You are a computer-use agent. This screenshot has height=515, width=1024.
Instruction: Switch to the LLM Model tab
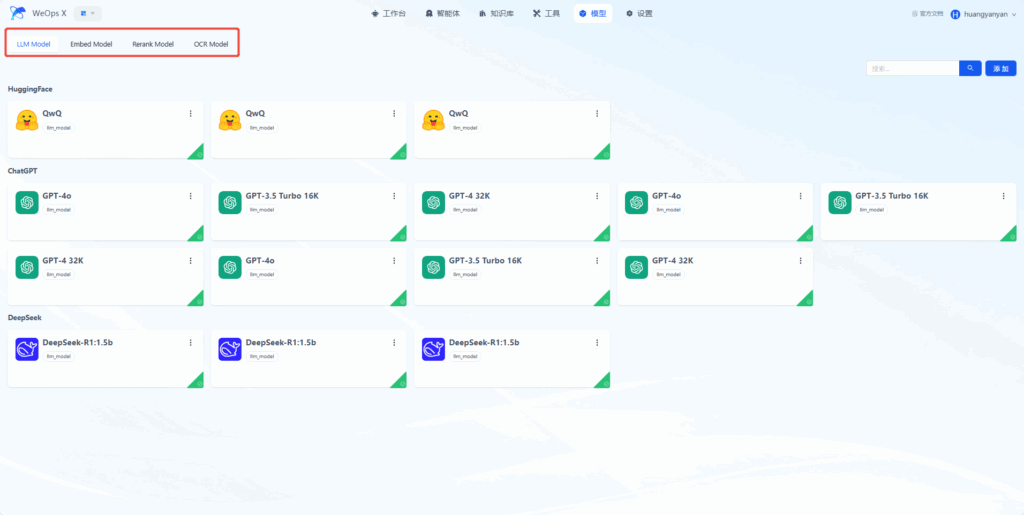[x=33, y=44]
